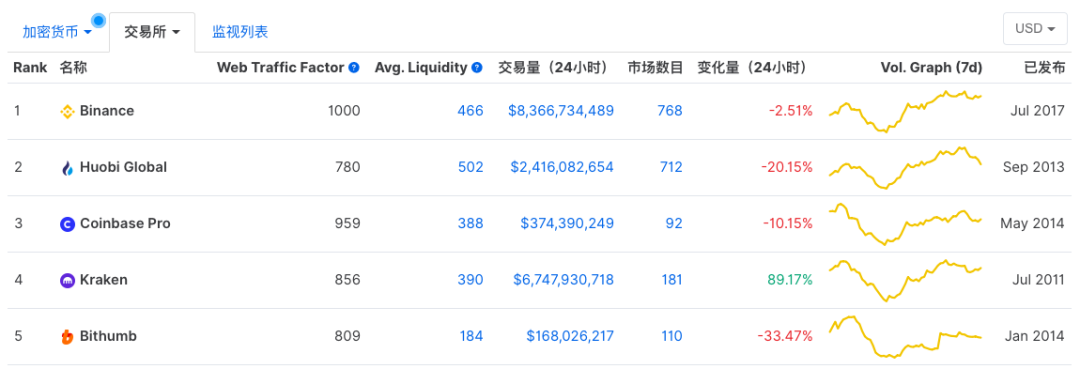This screenshot has width=1080, height=369.
Task: Open the Bithumb exchange link
Action: pos(108,337)
